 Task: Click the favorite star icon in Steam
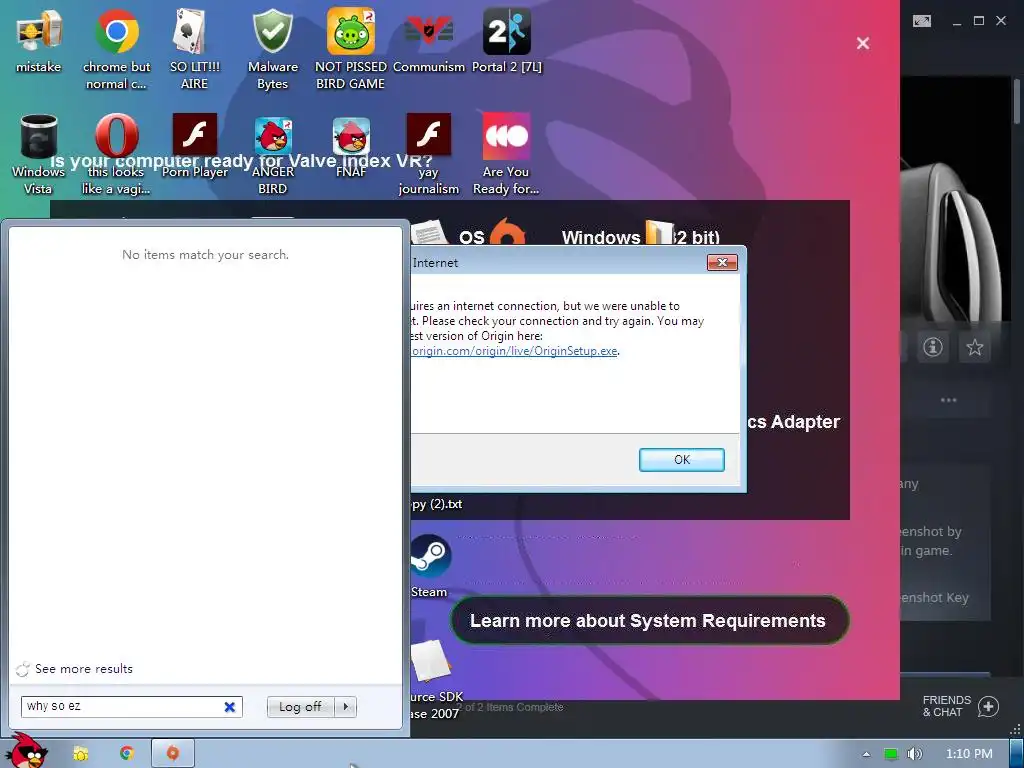point(974,347)
